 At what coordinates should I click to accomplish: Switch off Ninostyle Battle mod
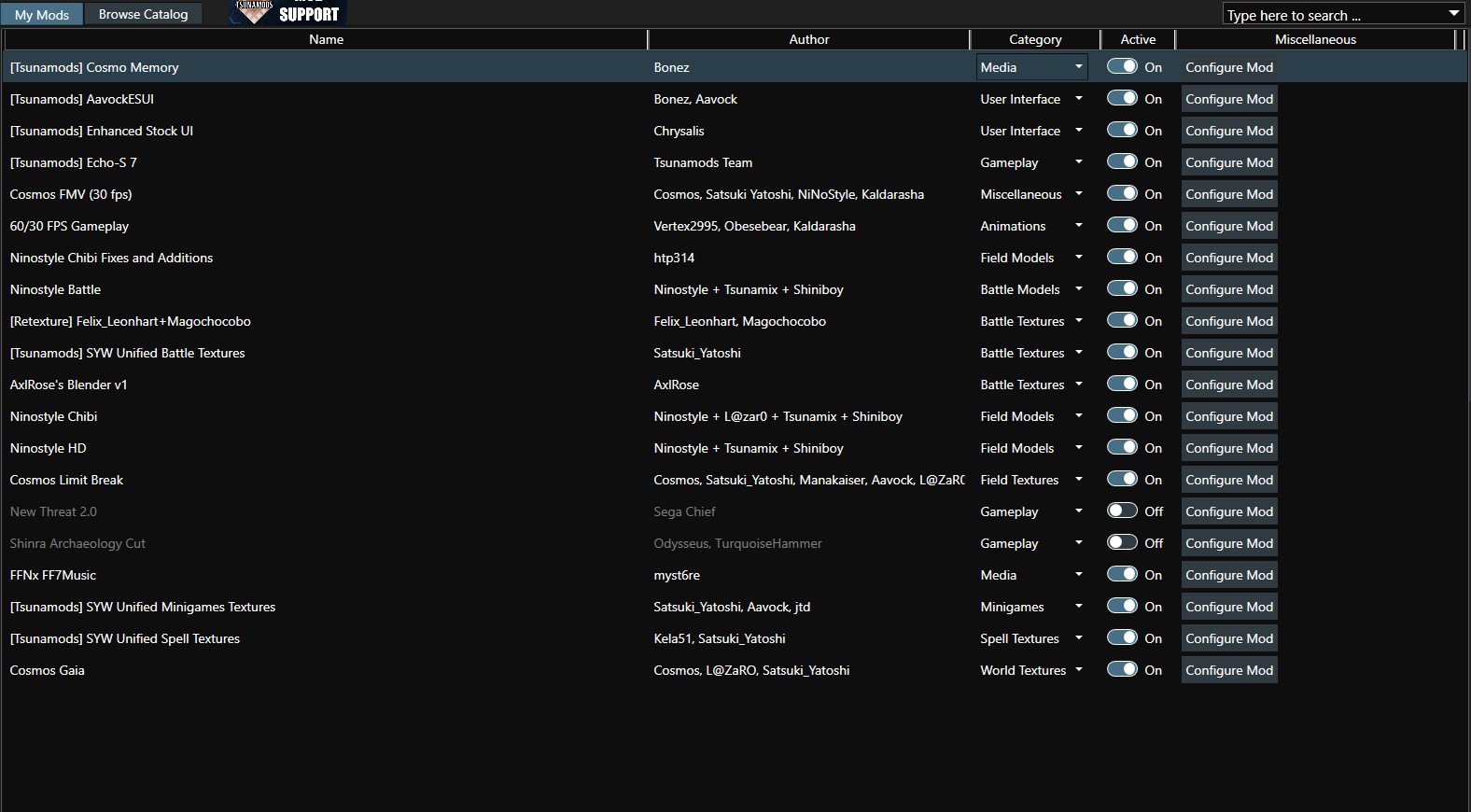tap(1122, 289)
